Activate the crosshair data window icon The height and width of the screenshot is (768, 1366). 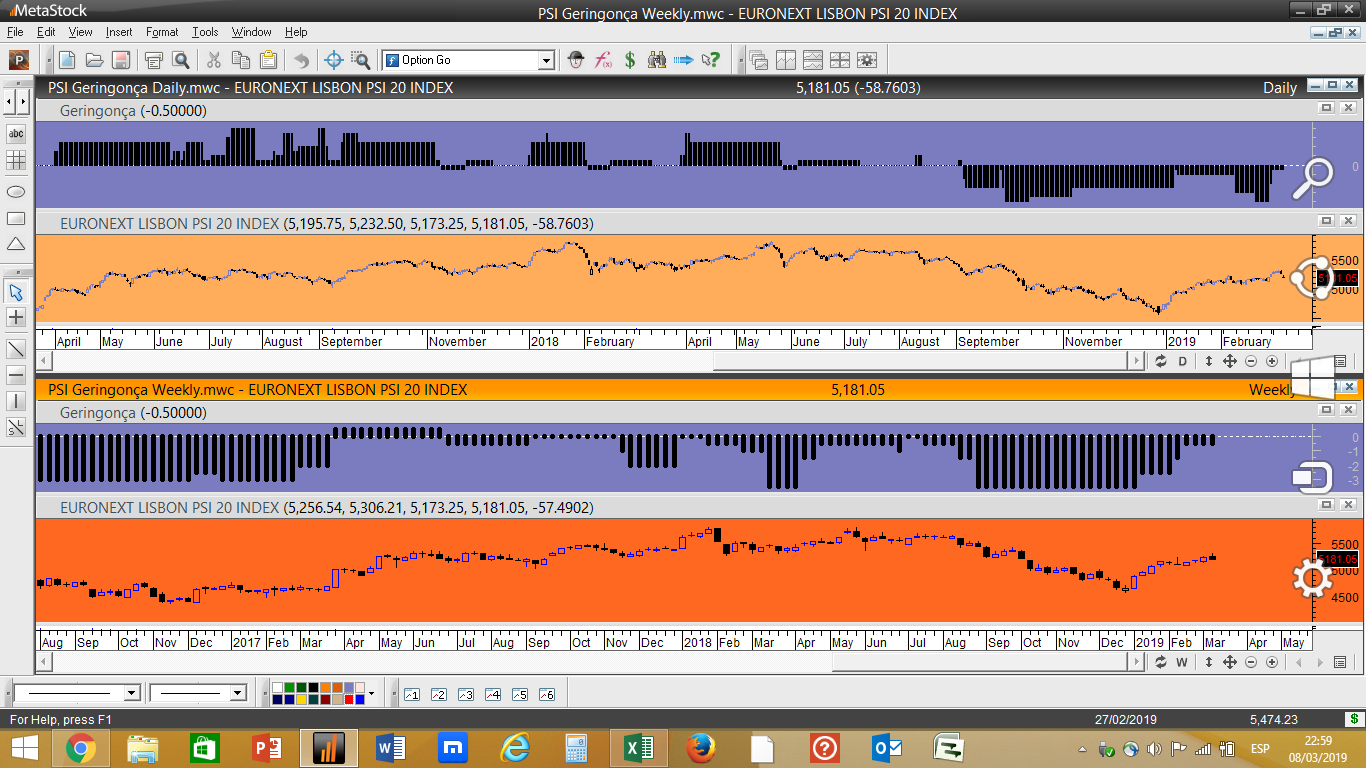[x=334, y=60]
